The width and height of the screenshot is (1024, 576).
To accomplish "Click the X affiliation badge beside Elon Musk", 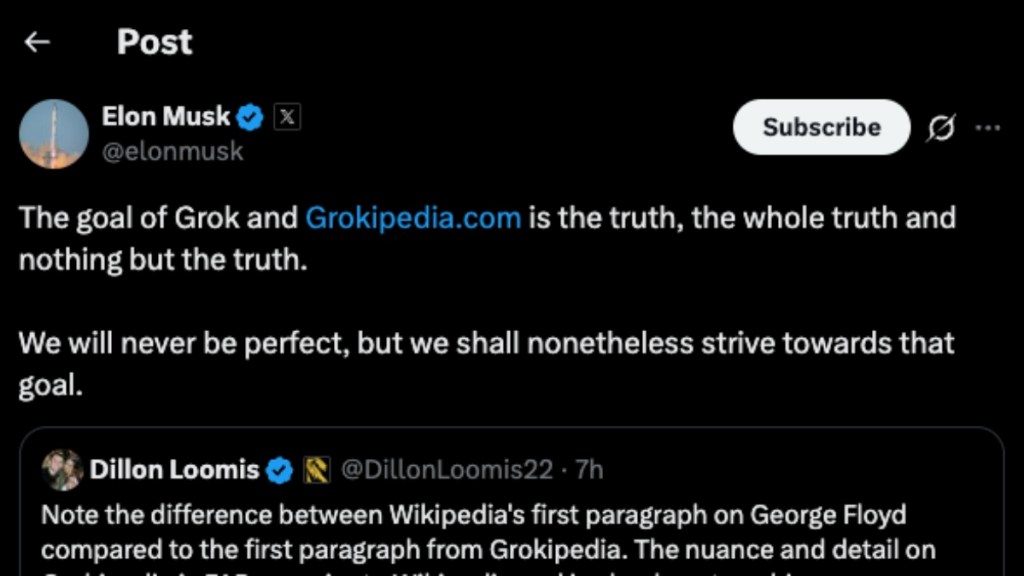I will click(287, 116).
